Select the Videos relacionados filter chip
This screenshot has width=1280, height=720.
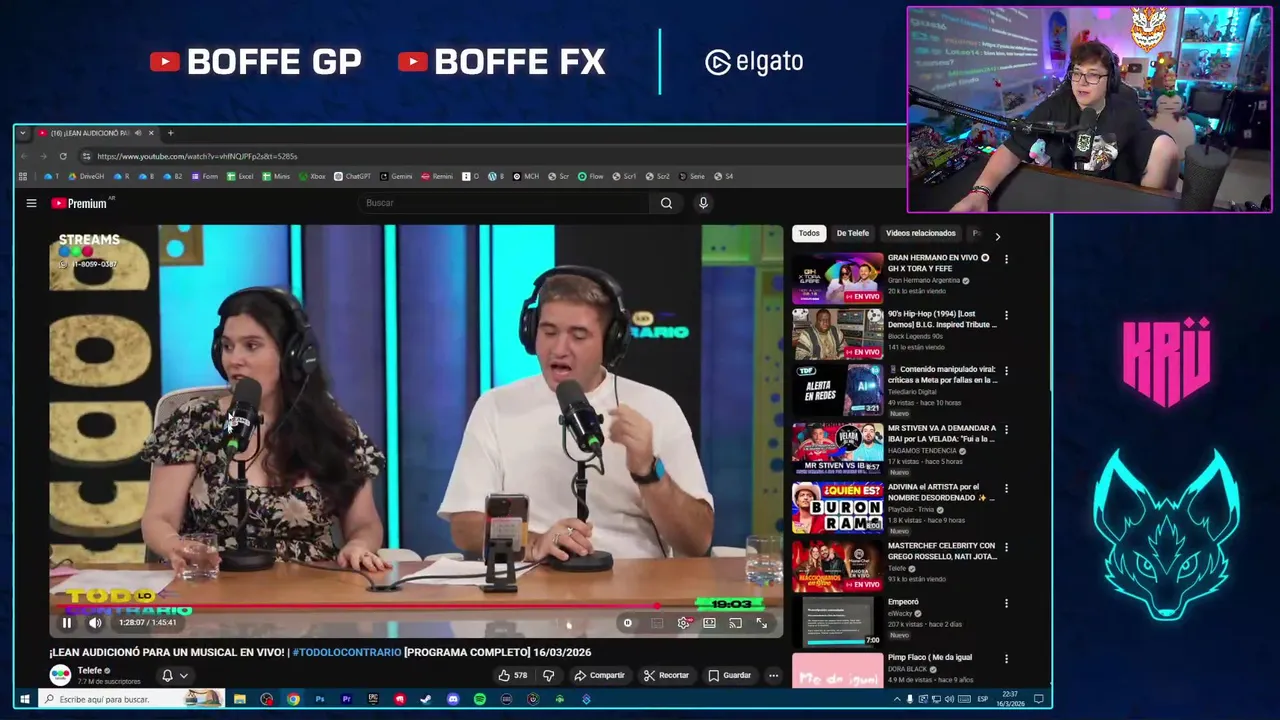click(921, 233)
